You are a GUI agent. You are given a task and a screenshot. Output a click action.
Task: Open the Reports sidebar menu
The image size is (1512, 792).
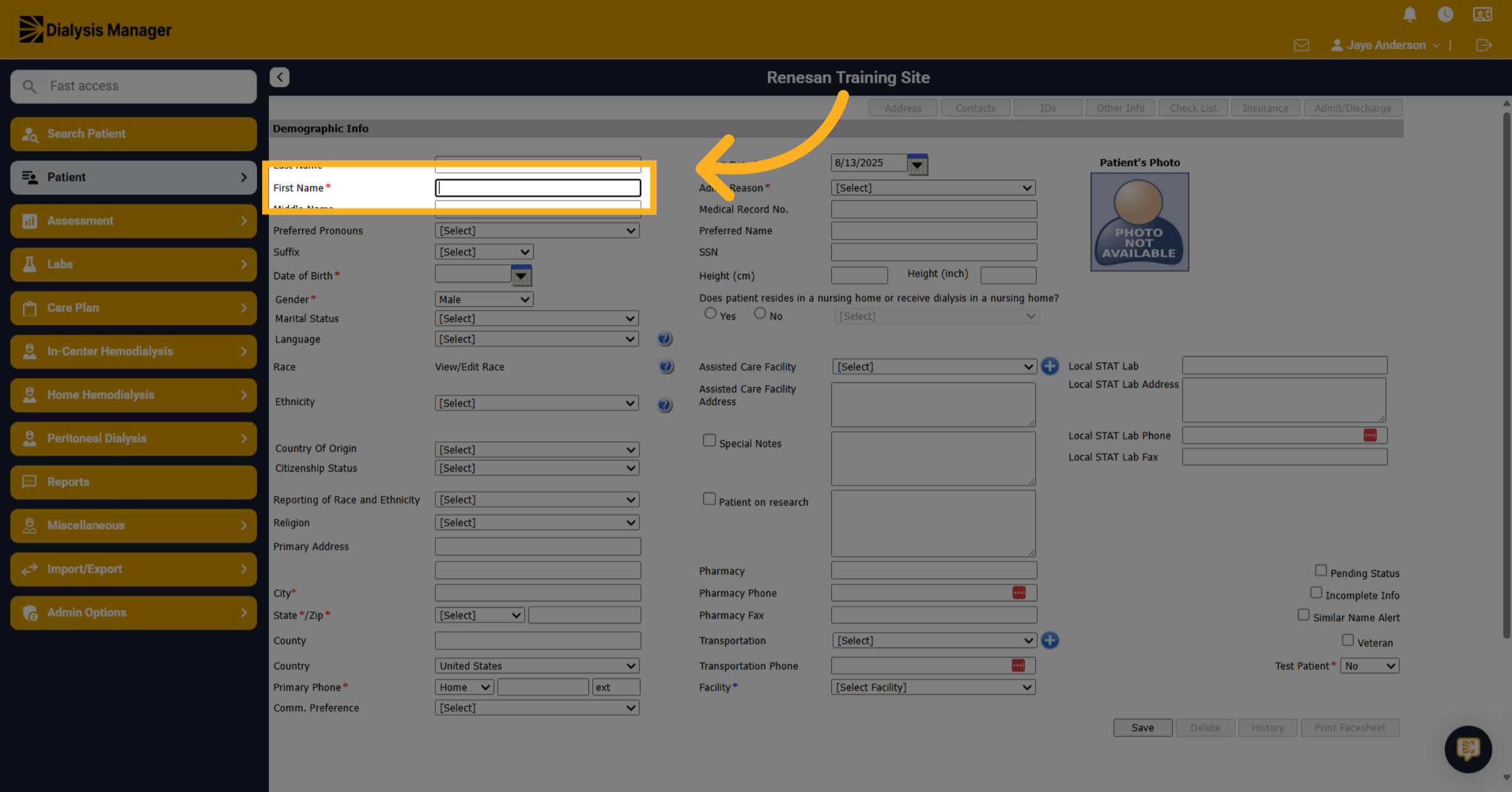coord(134,482)
